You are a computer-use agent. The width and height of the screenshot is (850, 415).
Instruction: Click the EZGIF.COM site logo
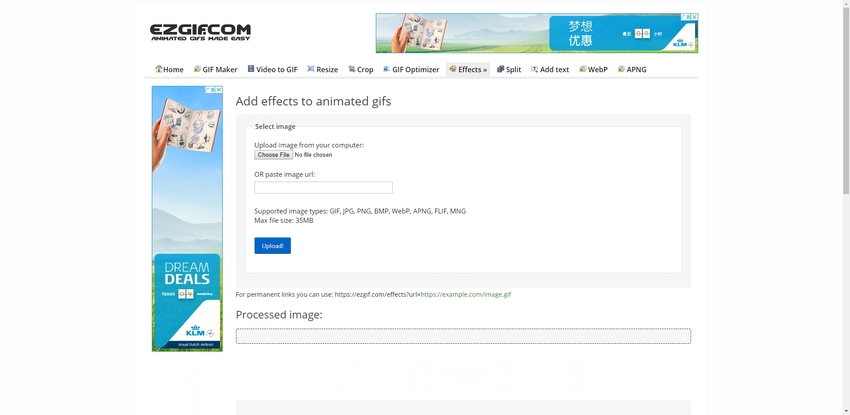click(200, 32)
